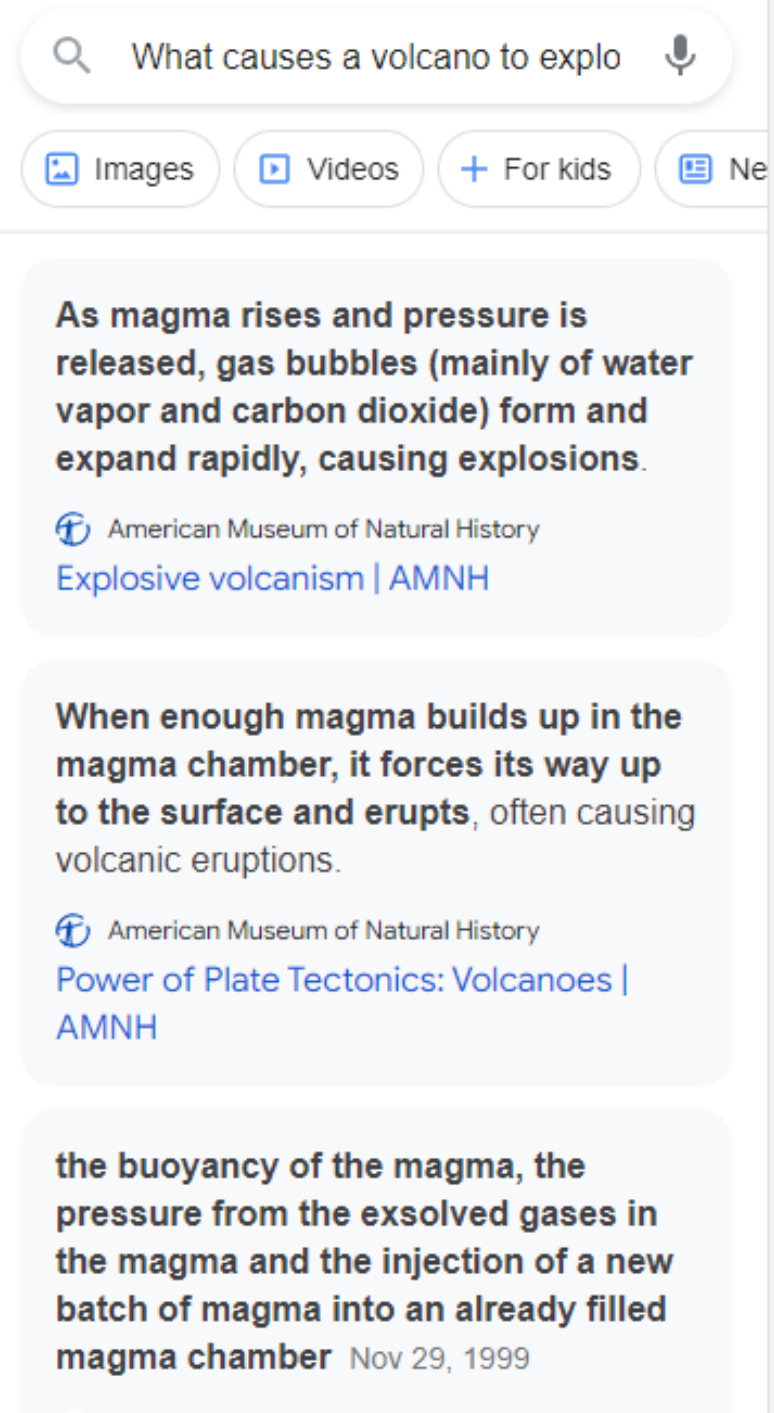Screen dimensions: 774x1413
Task: Click the Images chip picture icon
Action: click(x=62, y=169)
